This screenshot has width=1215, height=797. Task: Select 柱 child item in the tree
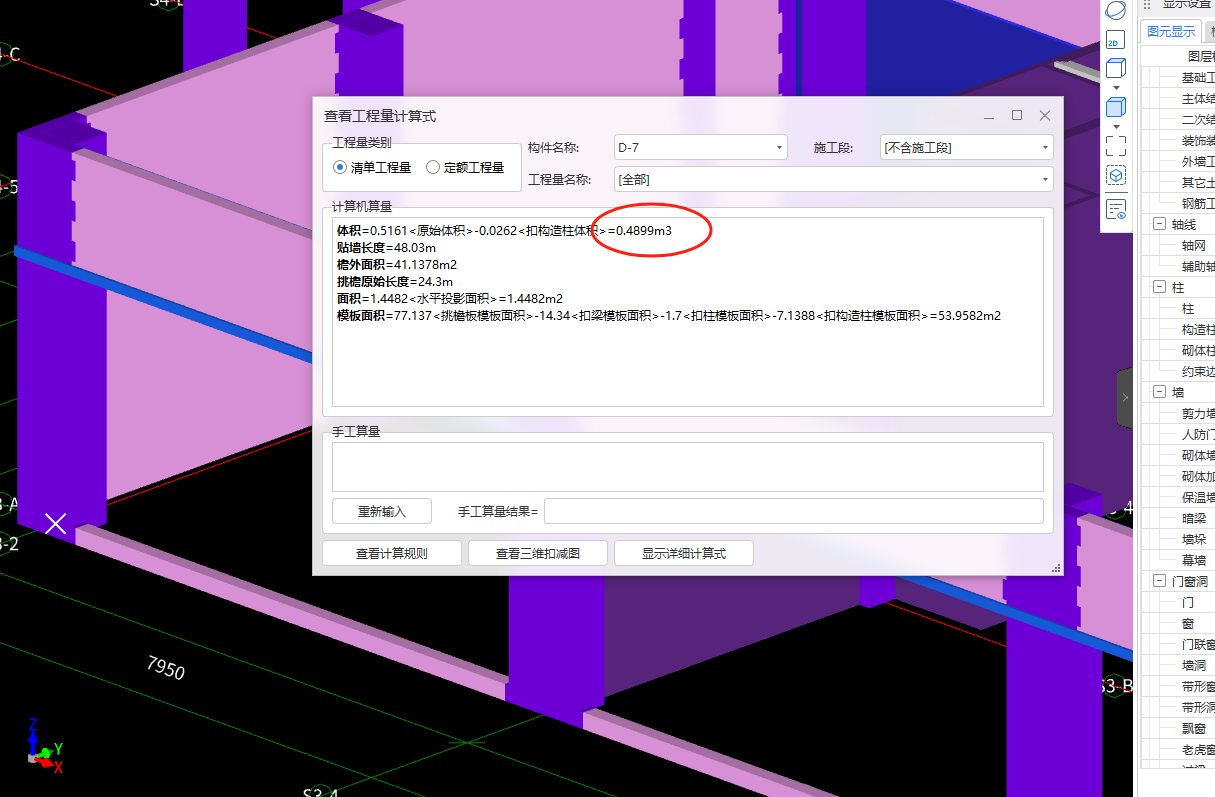(1188, 309)
